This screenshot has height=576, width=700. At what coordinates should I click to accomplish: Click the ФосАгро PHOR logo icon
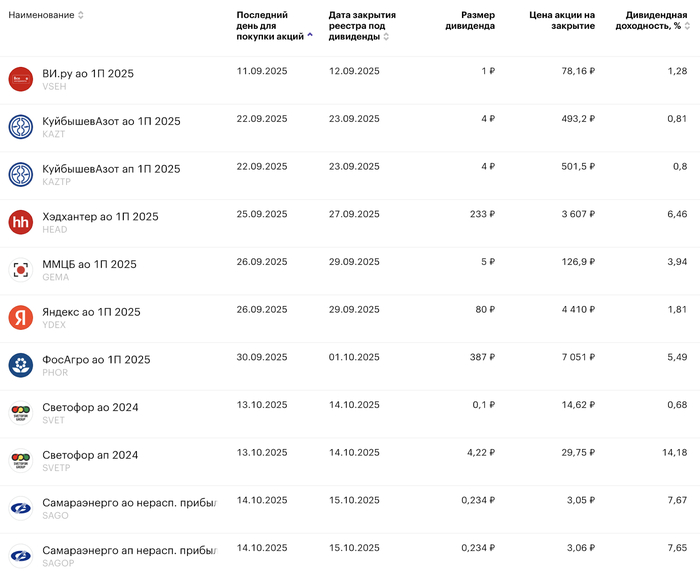[x=21, y=365]
